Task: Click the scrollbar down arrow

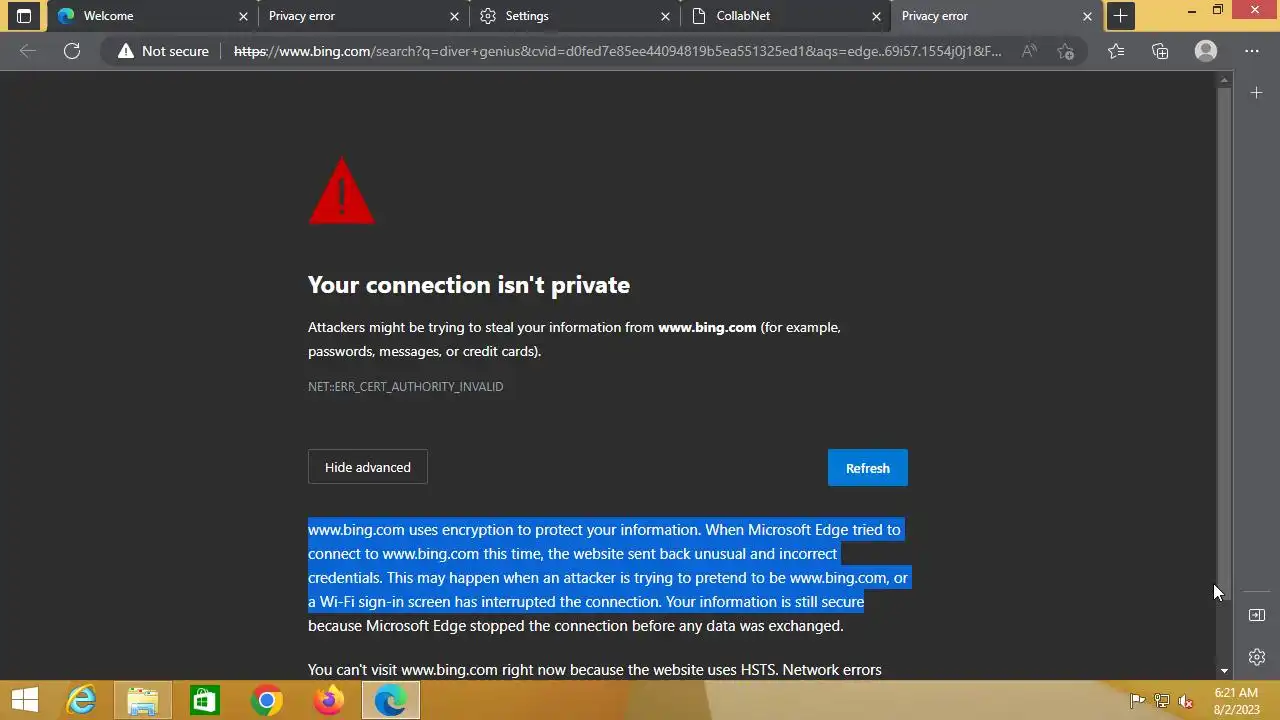Action: pos(1224,671)
